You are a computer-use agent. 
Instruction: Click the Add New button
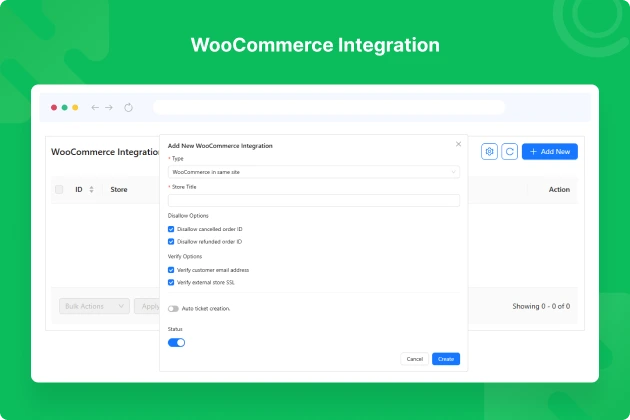point(550,152)
